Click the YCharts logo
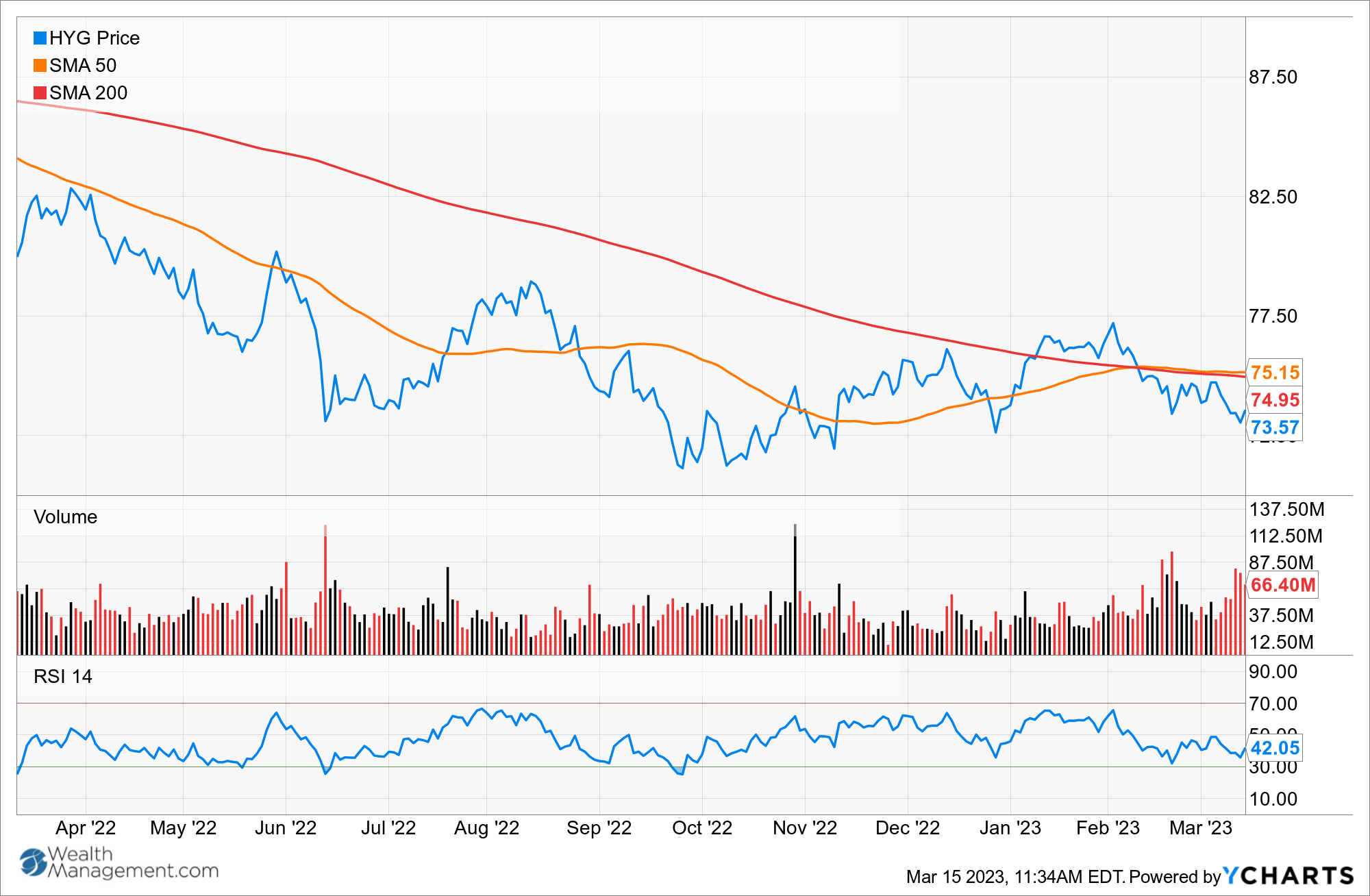The image size is (1370, 896). click(1288, 875)
